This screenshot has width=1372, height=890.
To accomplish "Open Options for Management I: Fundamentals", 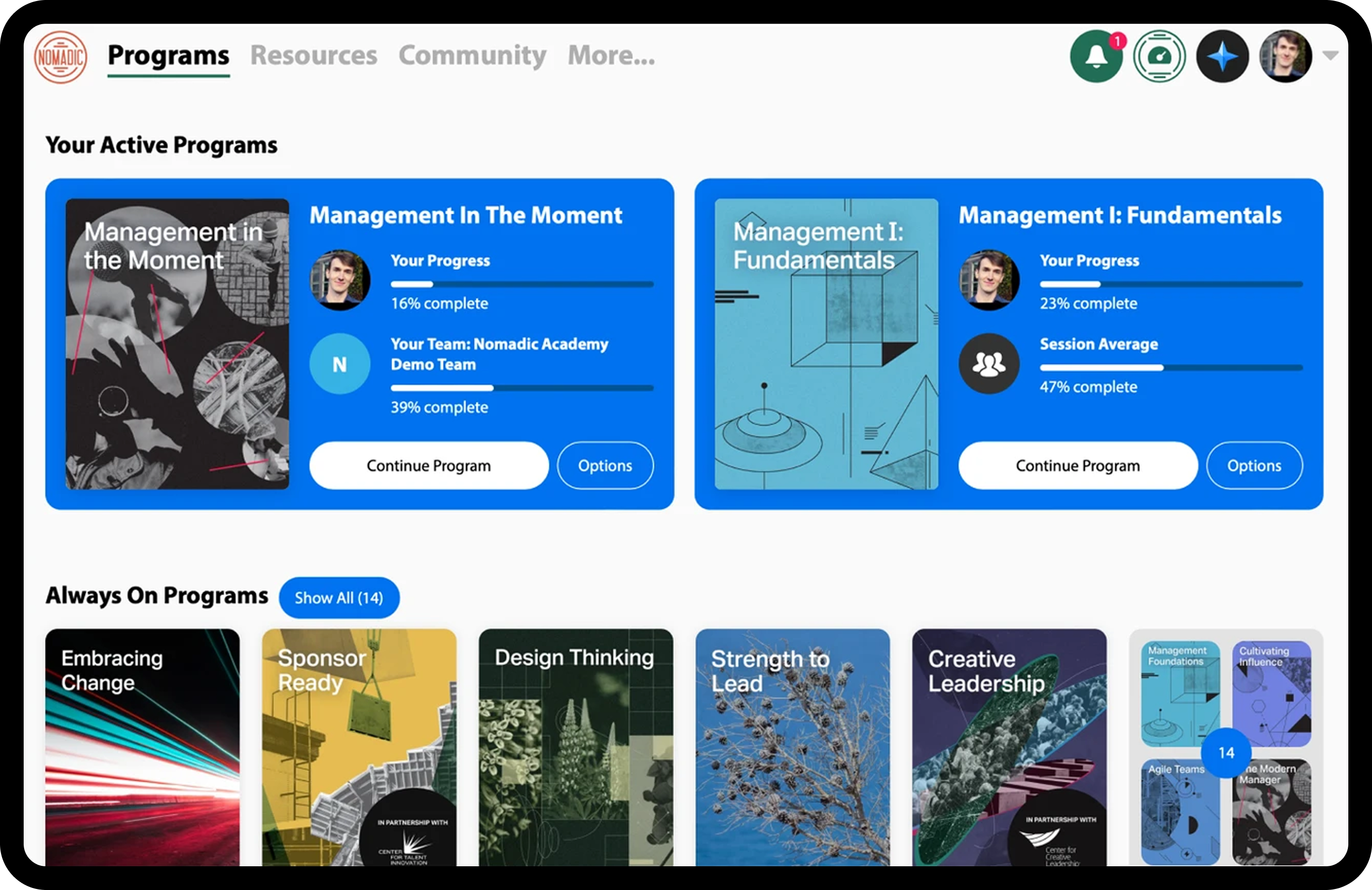I will pos(1254,466).
